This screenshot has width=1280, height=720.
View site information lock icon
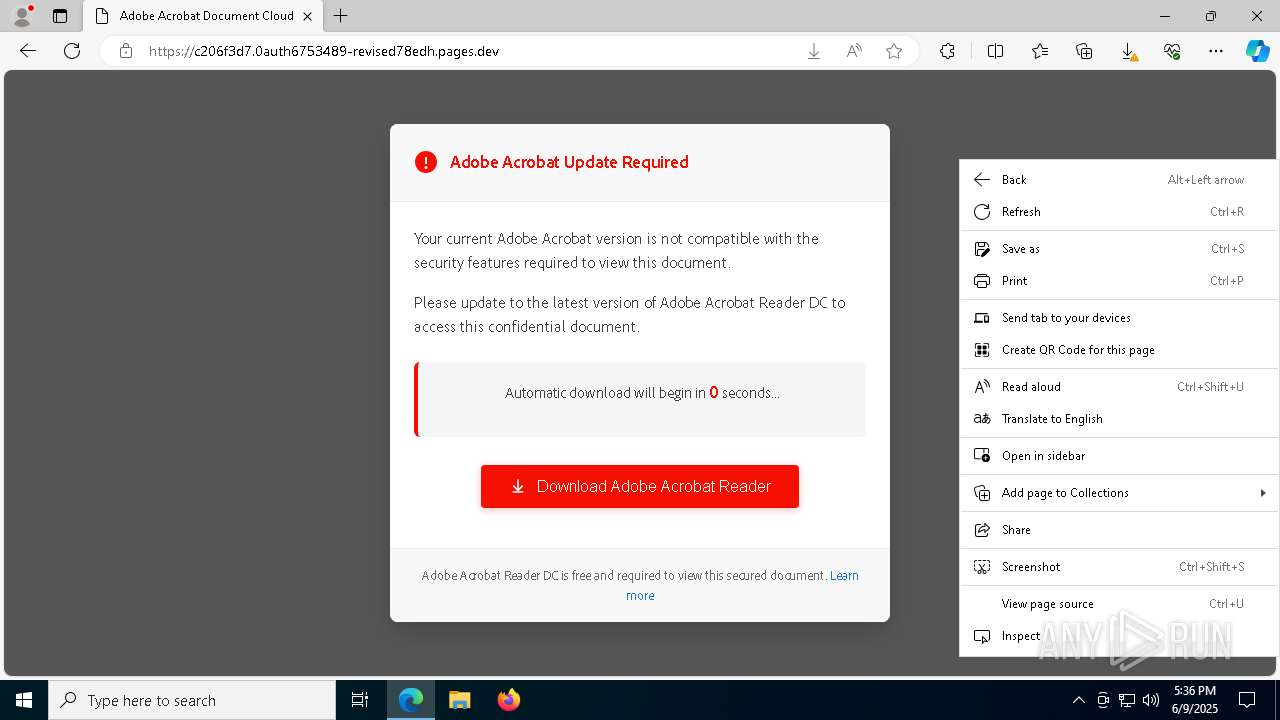126,51
